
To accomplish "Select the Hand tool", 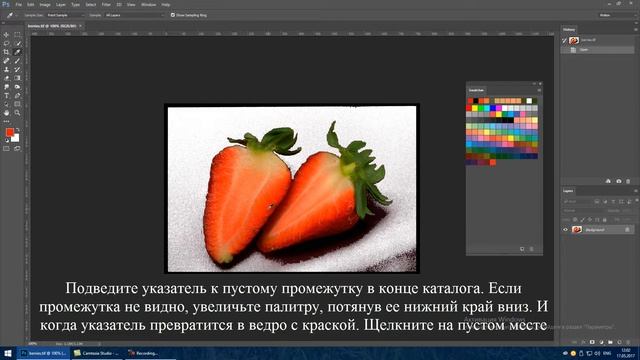I will coord(6,113).
